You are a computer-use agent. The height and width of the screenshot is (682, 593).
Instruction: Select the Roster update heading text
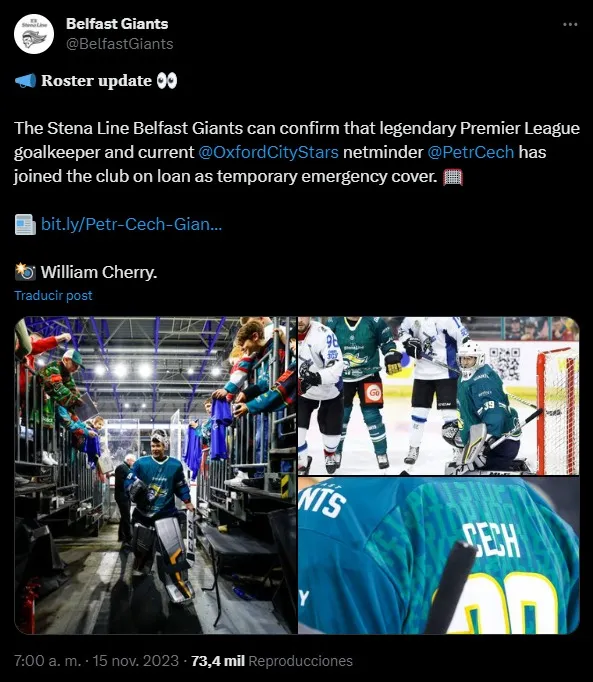(x=96, y=81)
